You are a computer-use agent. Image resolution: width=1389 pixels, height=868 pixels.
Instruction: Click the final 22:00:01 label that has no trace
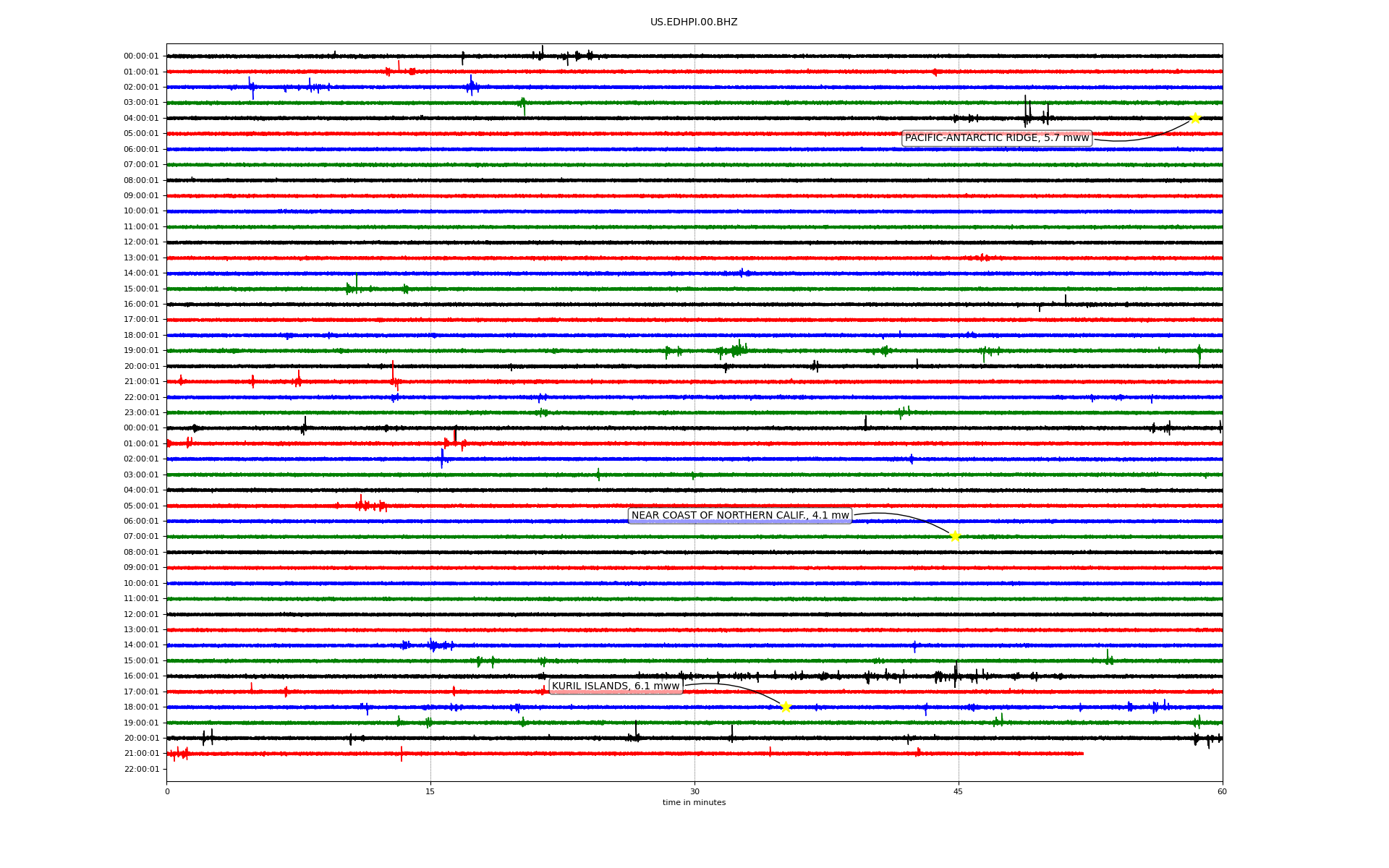141,770
